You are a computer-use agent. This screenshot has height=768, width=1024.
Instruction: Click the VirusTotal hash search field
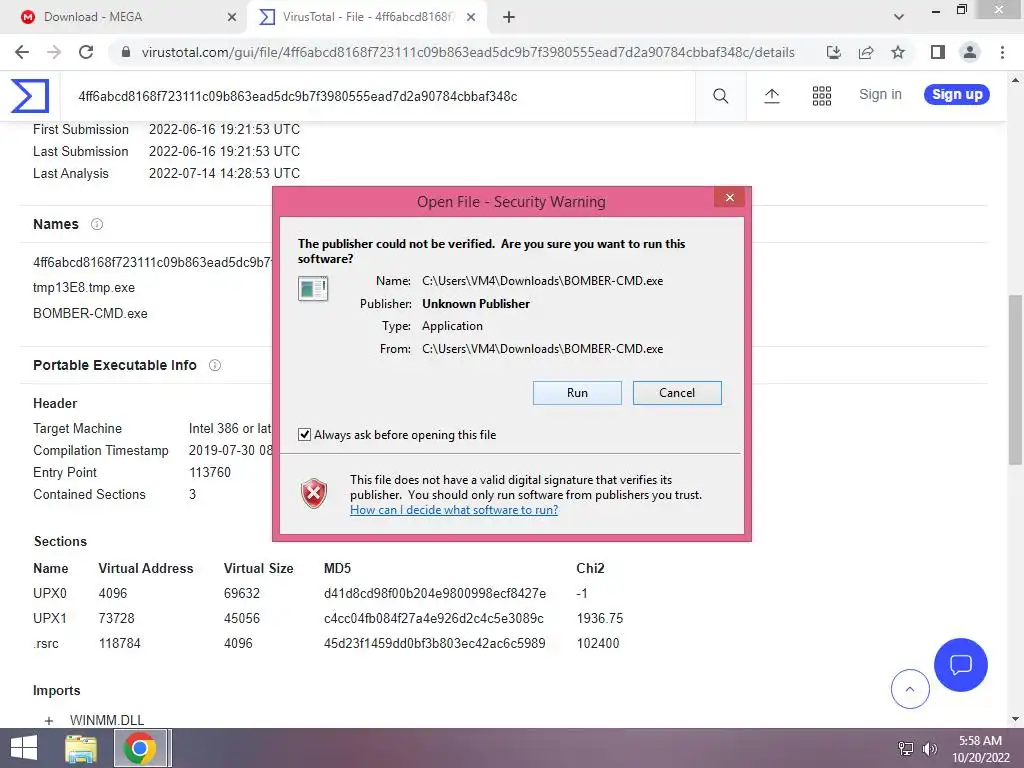[379, 97]
